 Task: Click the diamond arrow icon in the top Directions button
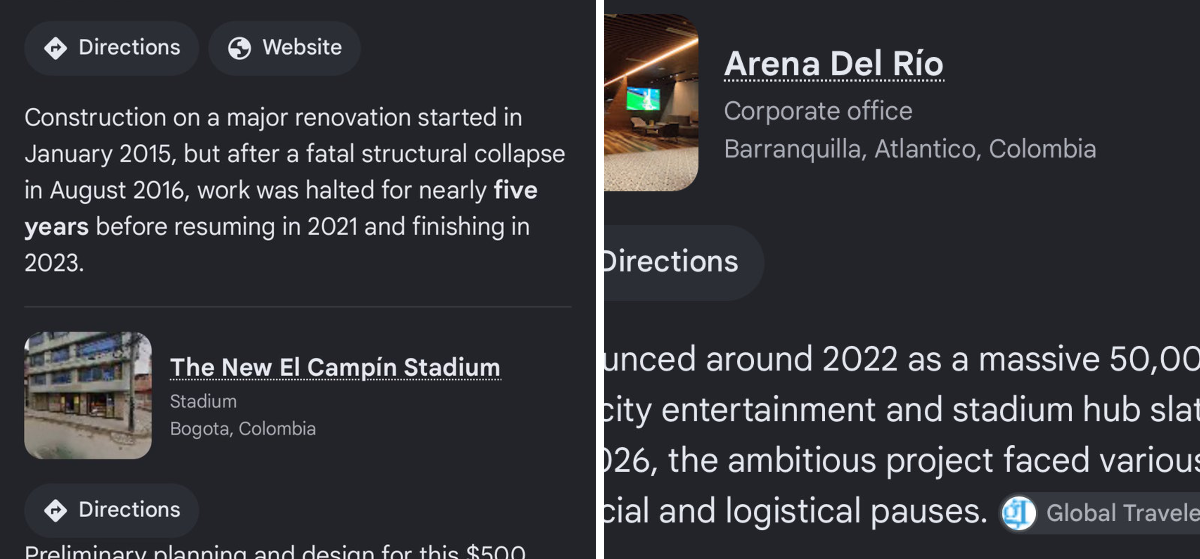(56, 48)
